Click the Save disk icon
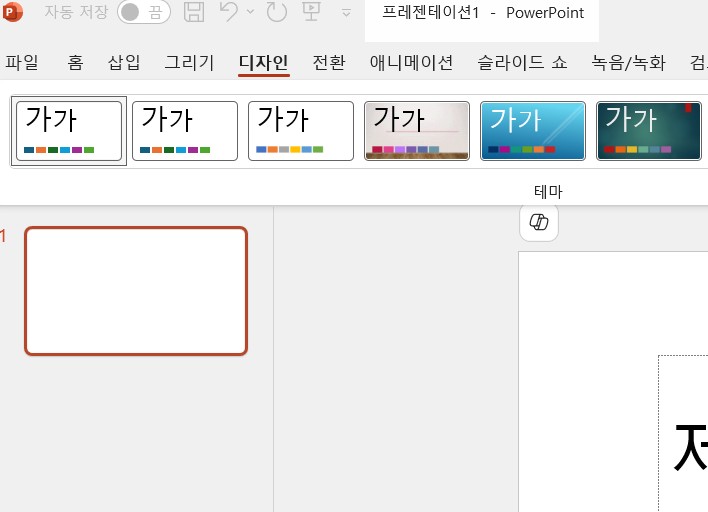This screenshot has height=512, width=708. [194, 12]
